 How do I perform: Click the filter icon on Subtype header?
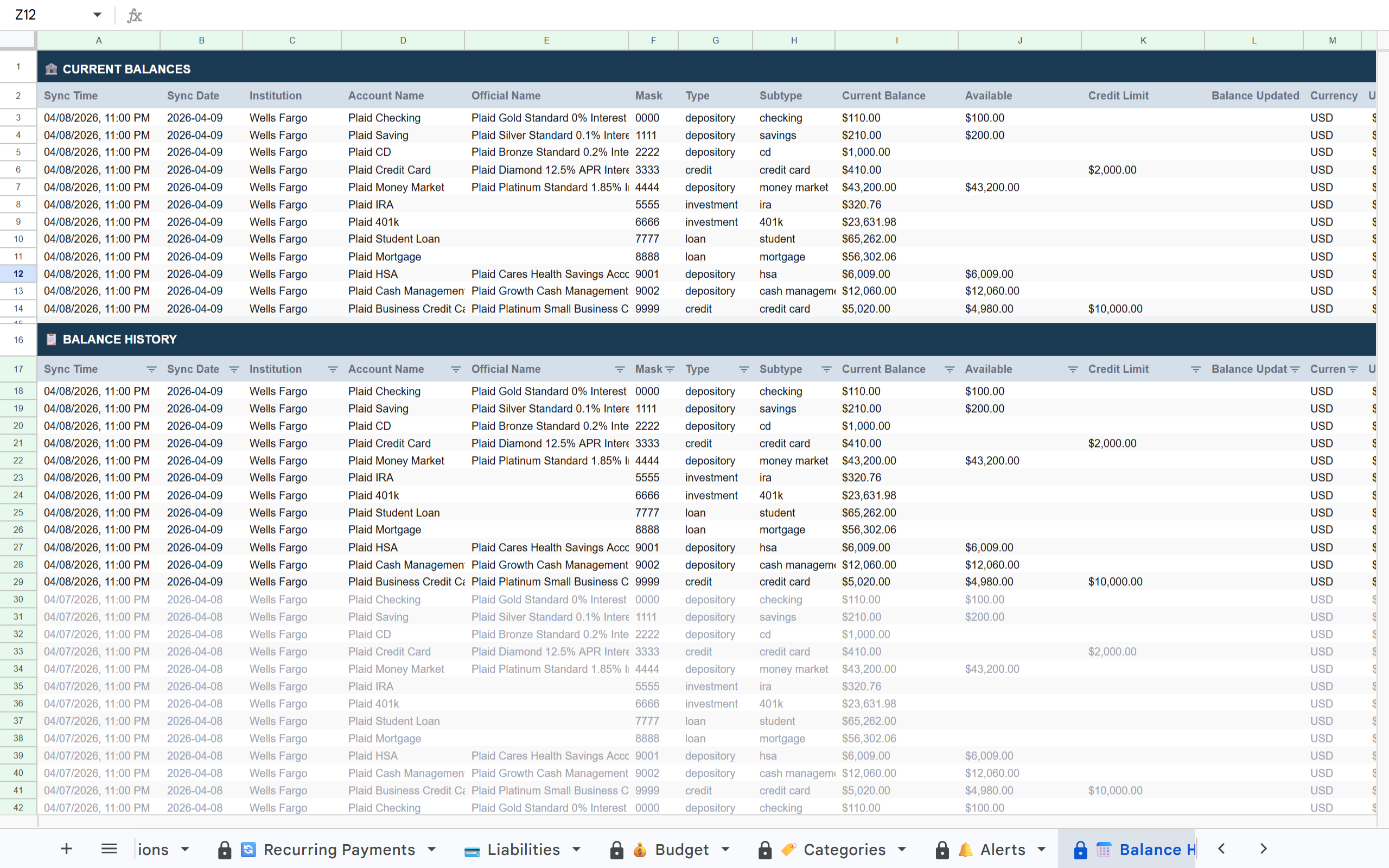pyautogui.click(x=826, y=369)
